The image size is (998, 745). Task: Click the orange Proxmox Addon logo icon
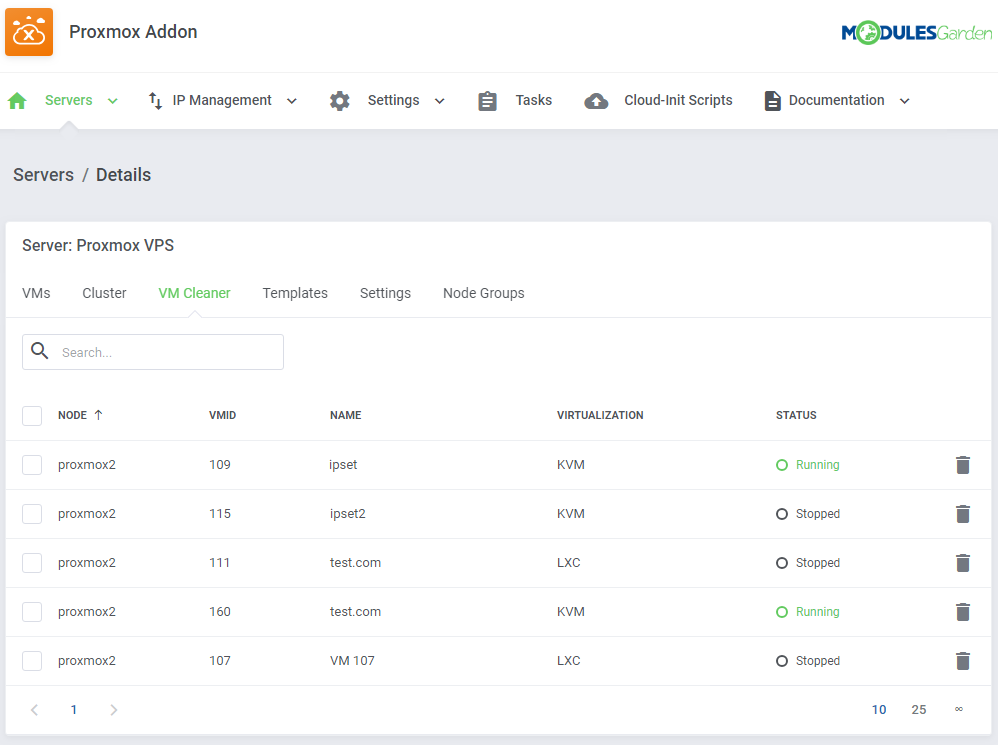pos(29,32)
